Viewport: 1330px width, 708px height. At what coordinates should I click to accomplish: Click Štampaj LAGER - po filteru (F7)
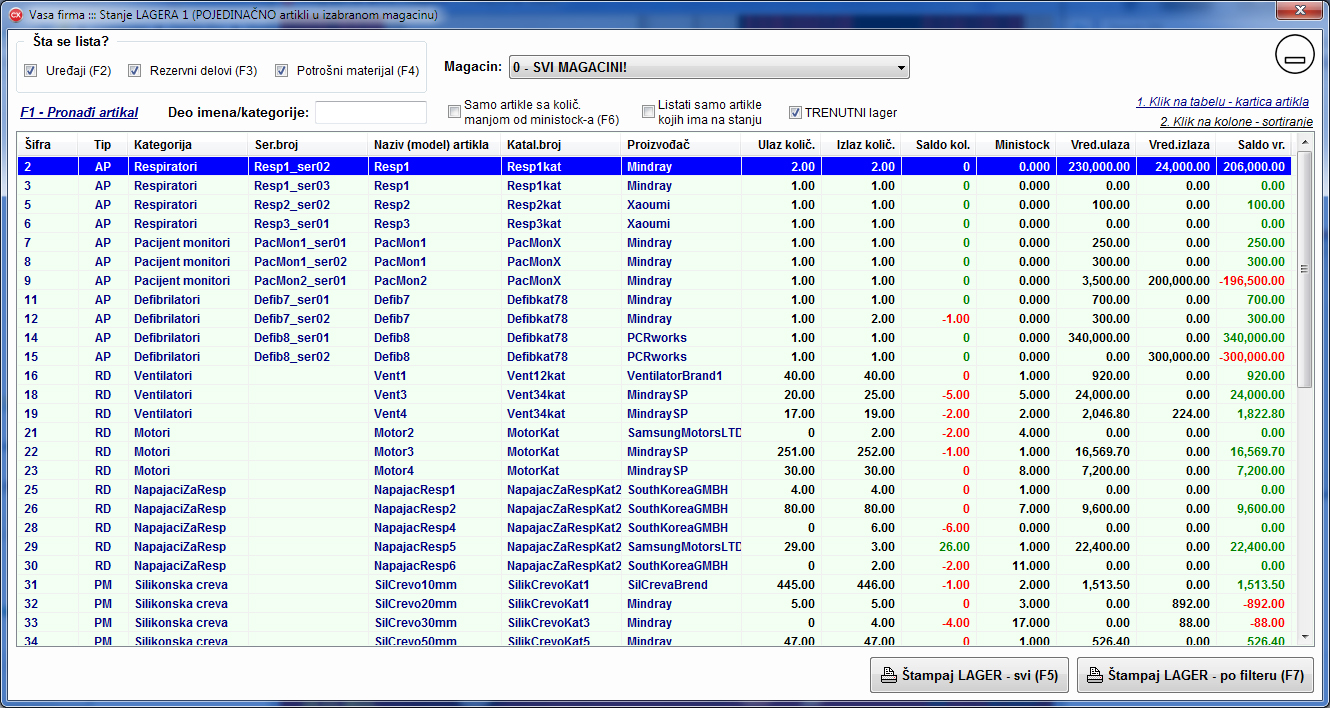pyautogui.click(x=1195, y=675)
